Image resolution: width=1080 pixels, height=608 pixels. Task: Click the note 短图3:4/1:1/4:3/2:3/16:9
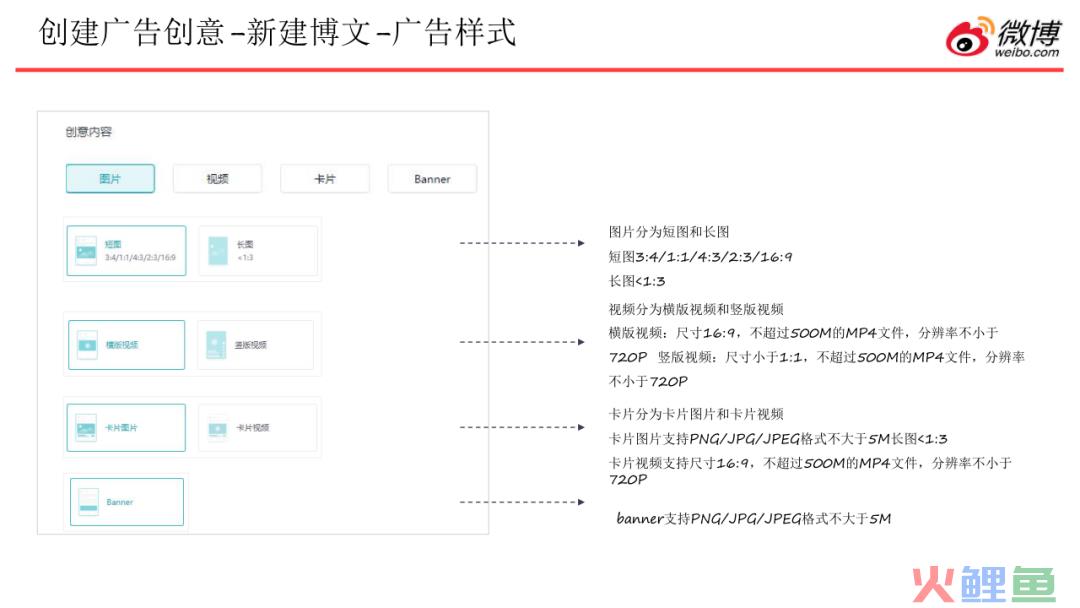(700, 257)
